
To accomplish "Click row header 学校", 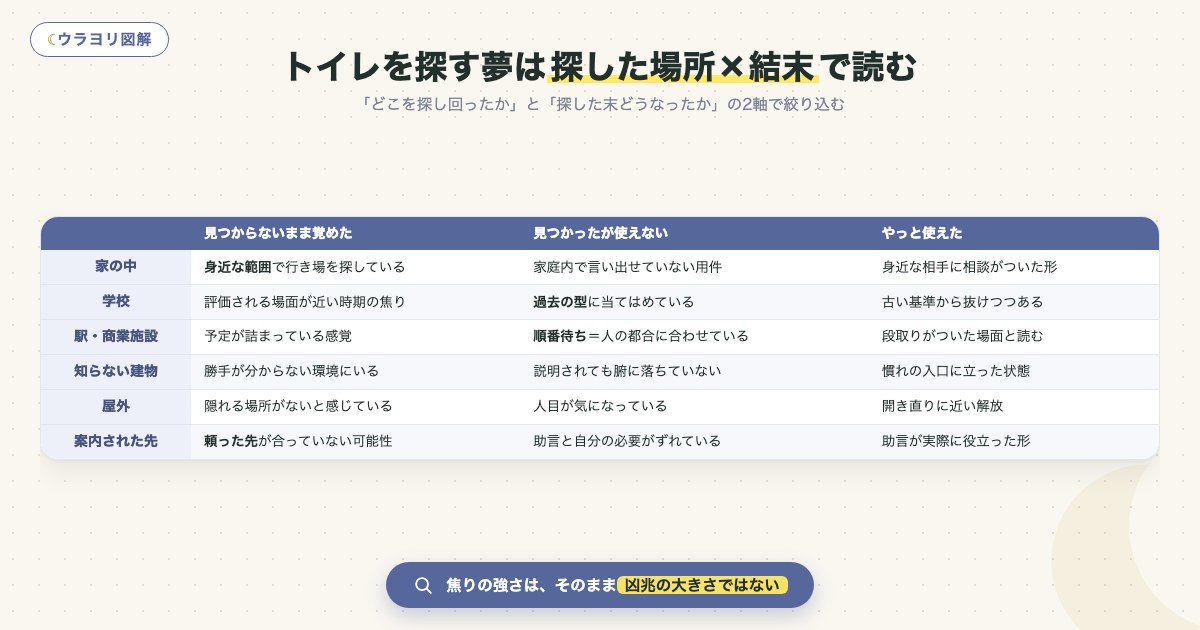I will [x=116, y=302].
